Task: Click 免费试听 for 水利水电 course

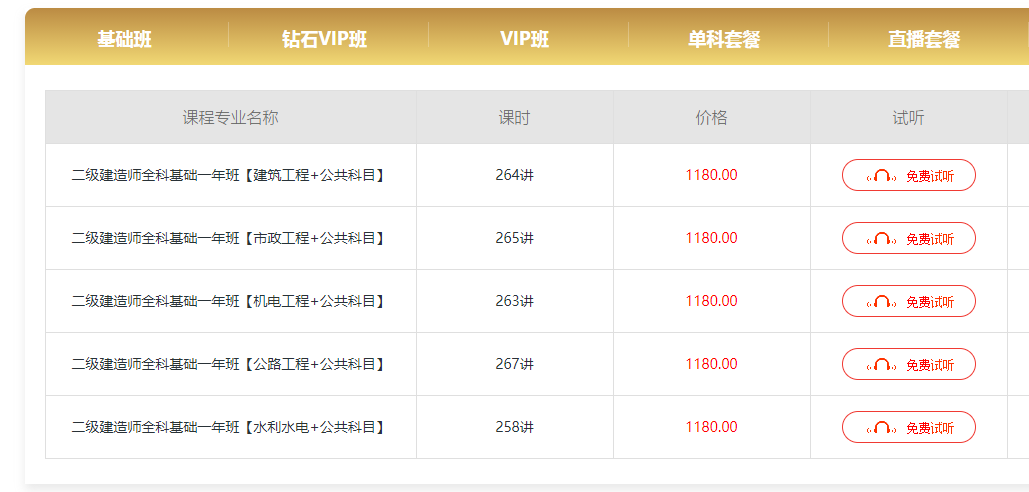Action: (x=909, y=427)
